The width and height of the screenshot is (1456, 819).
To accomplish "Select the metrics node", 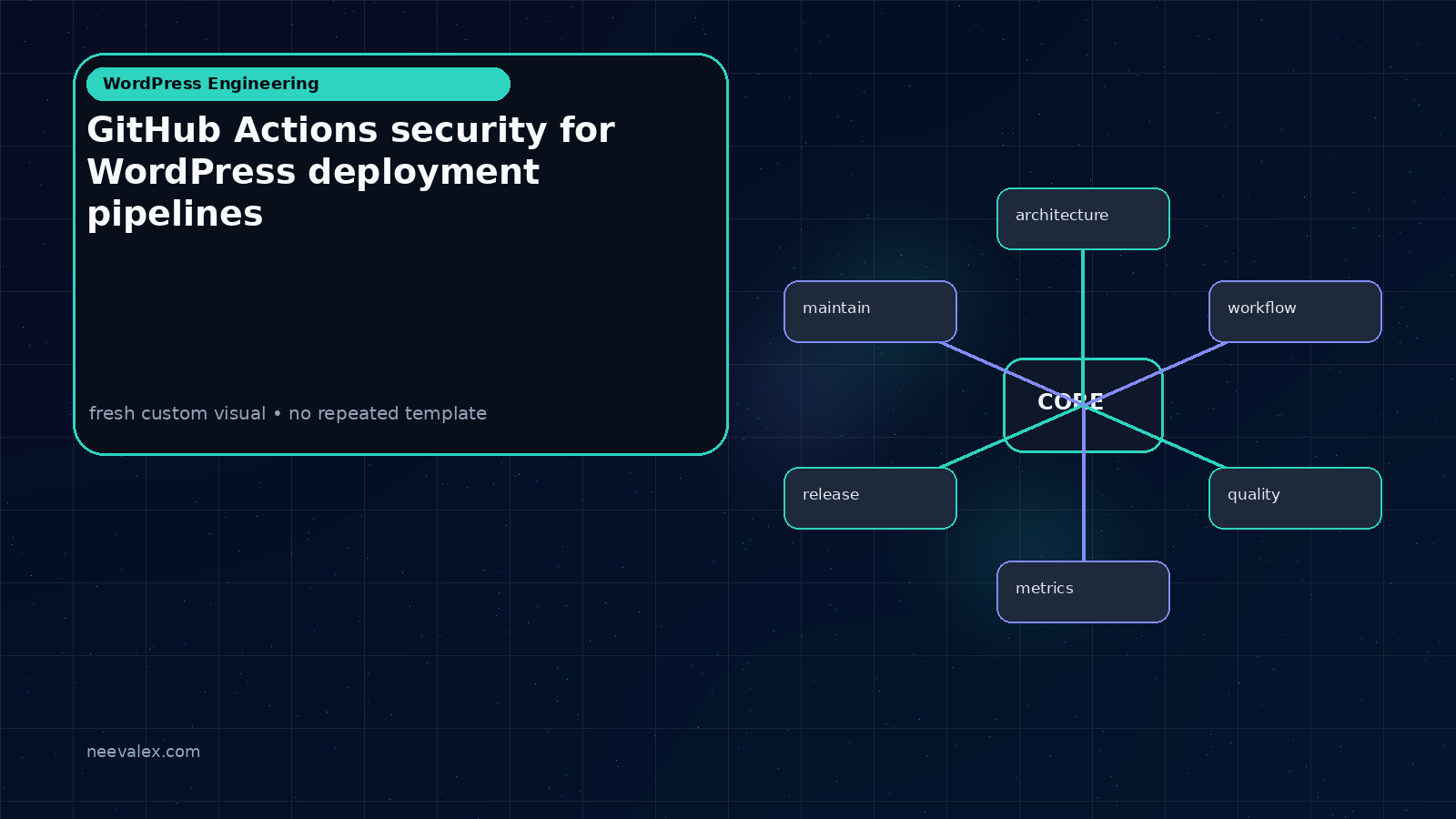I will (1083, 591).
